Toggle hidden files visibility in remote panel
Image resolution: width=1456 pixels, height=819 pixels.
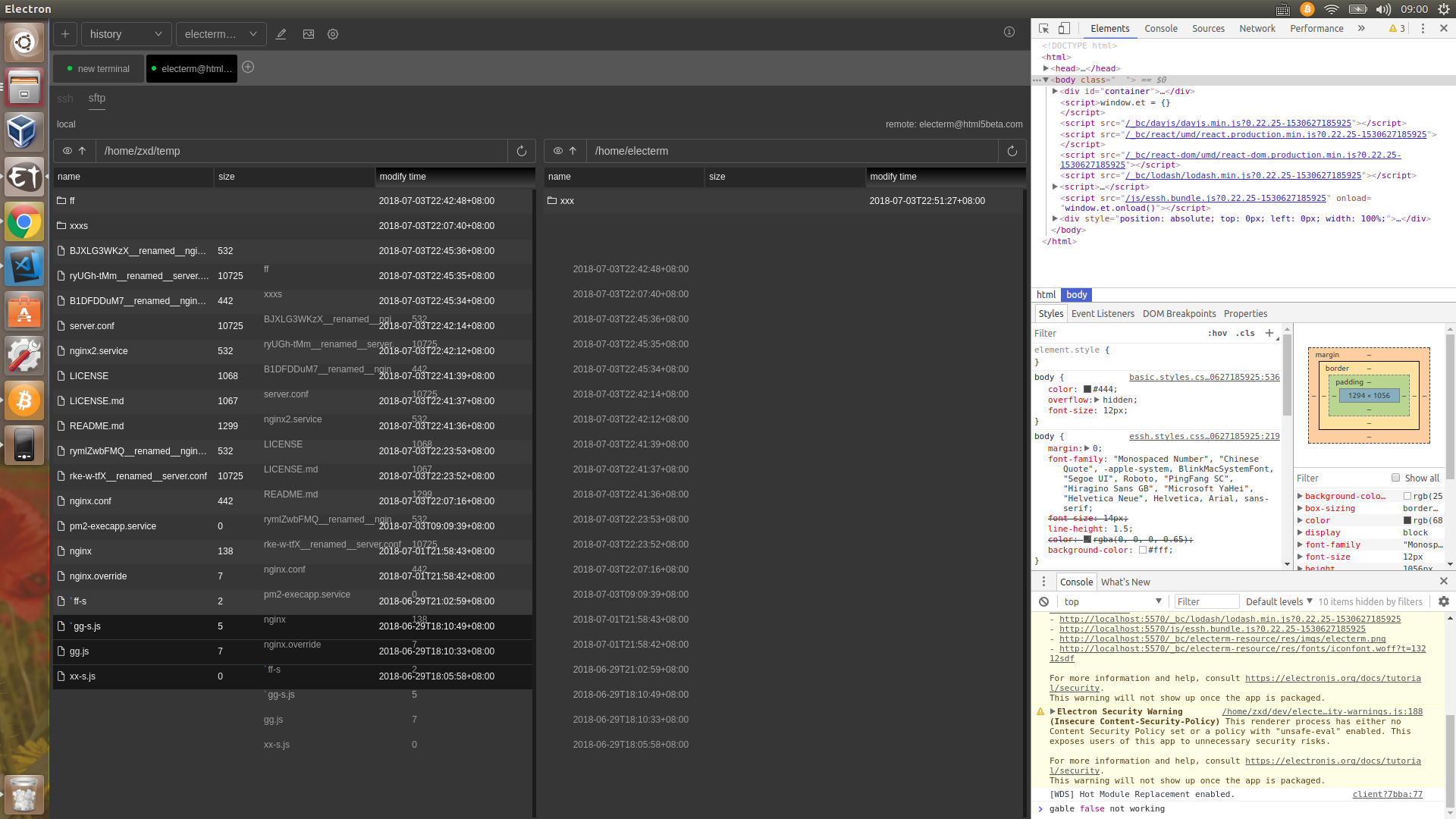558,151
